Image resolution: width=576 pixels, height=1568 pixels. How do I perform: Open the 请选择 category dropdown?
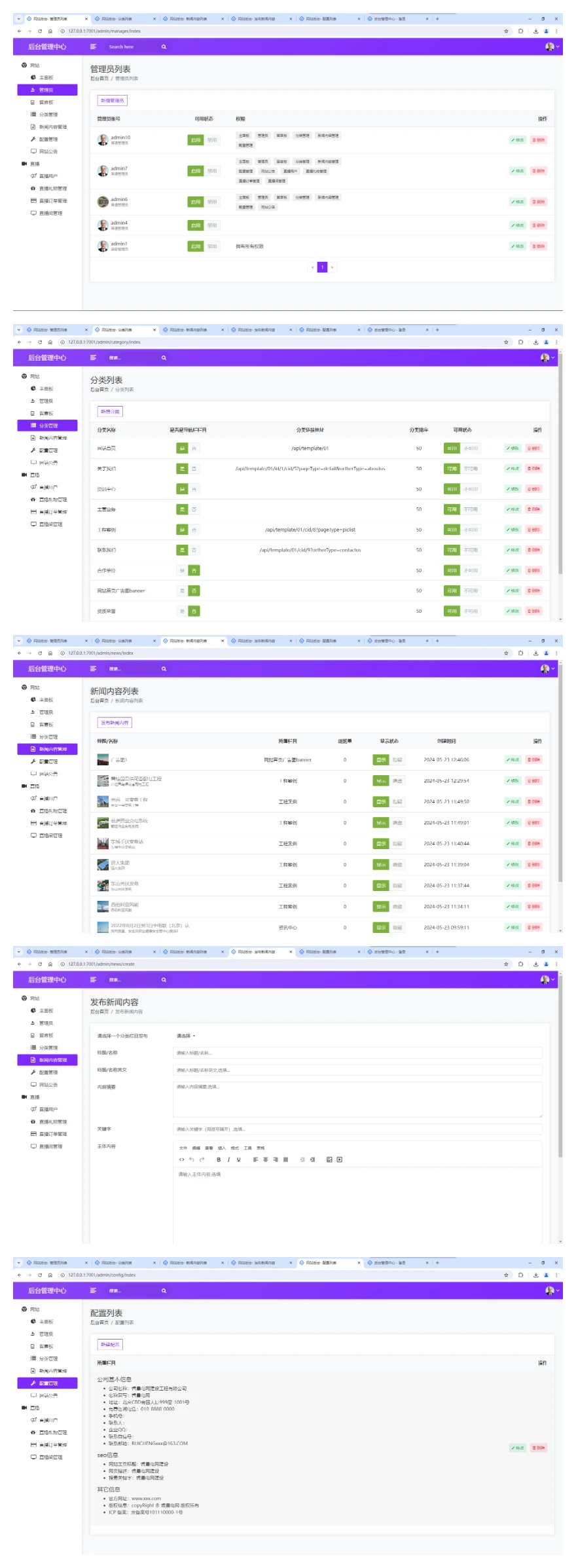[x=185, y=1036]
